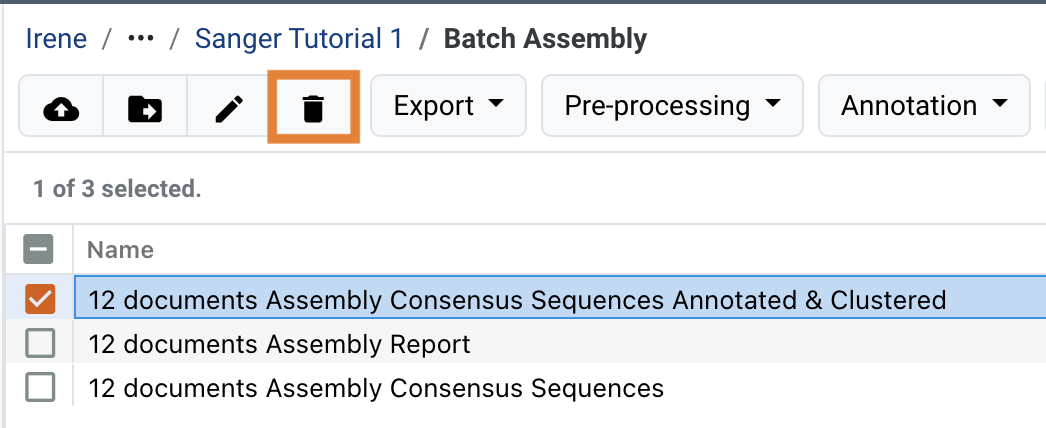The height and width of the screenshot is (428, 1046).
Task: Sort by the Name column header
Action: [x=121, y=249]
